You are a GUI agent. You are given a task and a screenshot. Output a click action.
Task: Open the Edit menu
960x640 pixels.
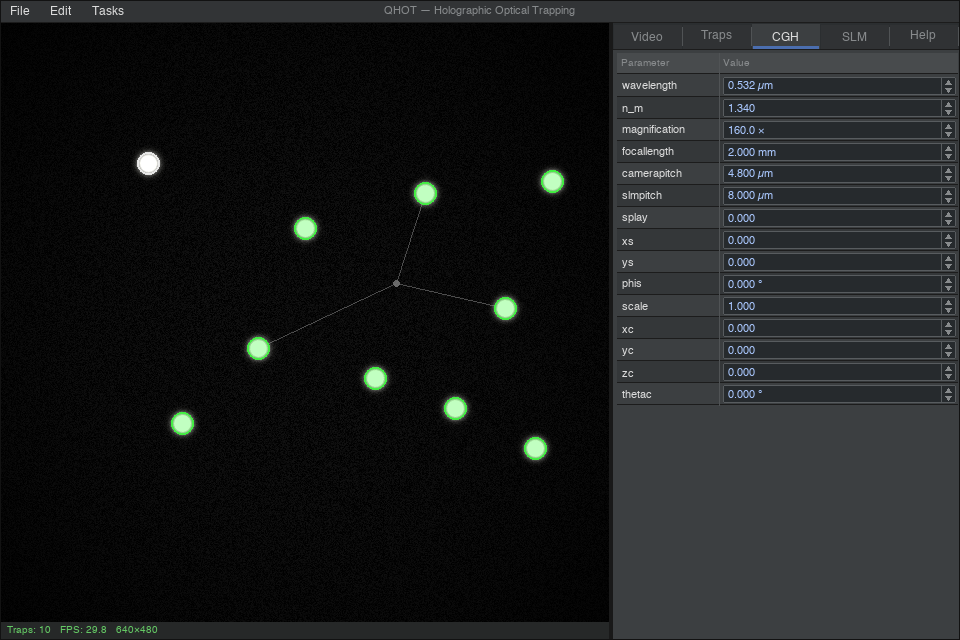pos(61,11)
